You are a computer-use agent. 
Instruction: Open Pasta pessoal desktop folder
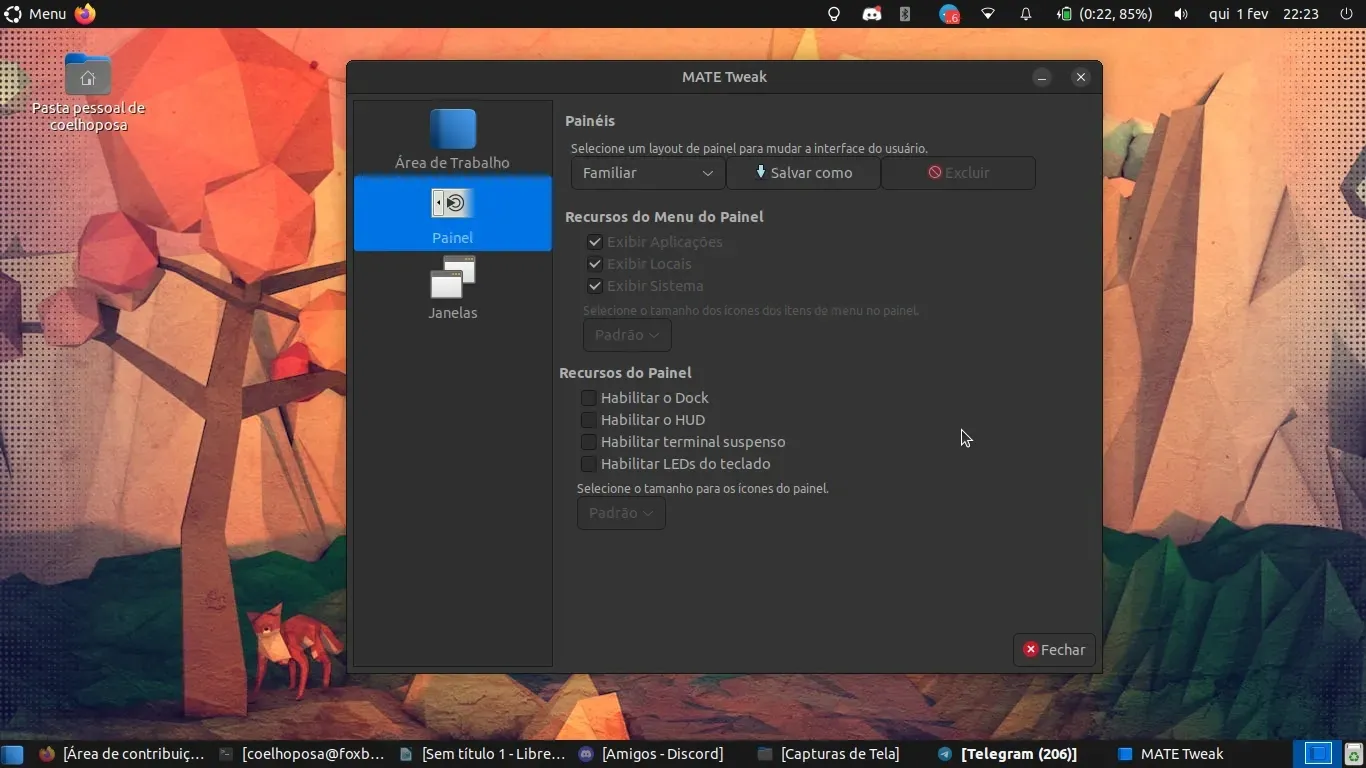[88, 76]
